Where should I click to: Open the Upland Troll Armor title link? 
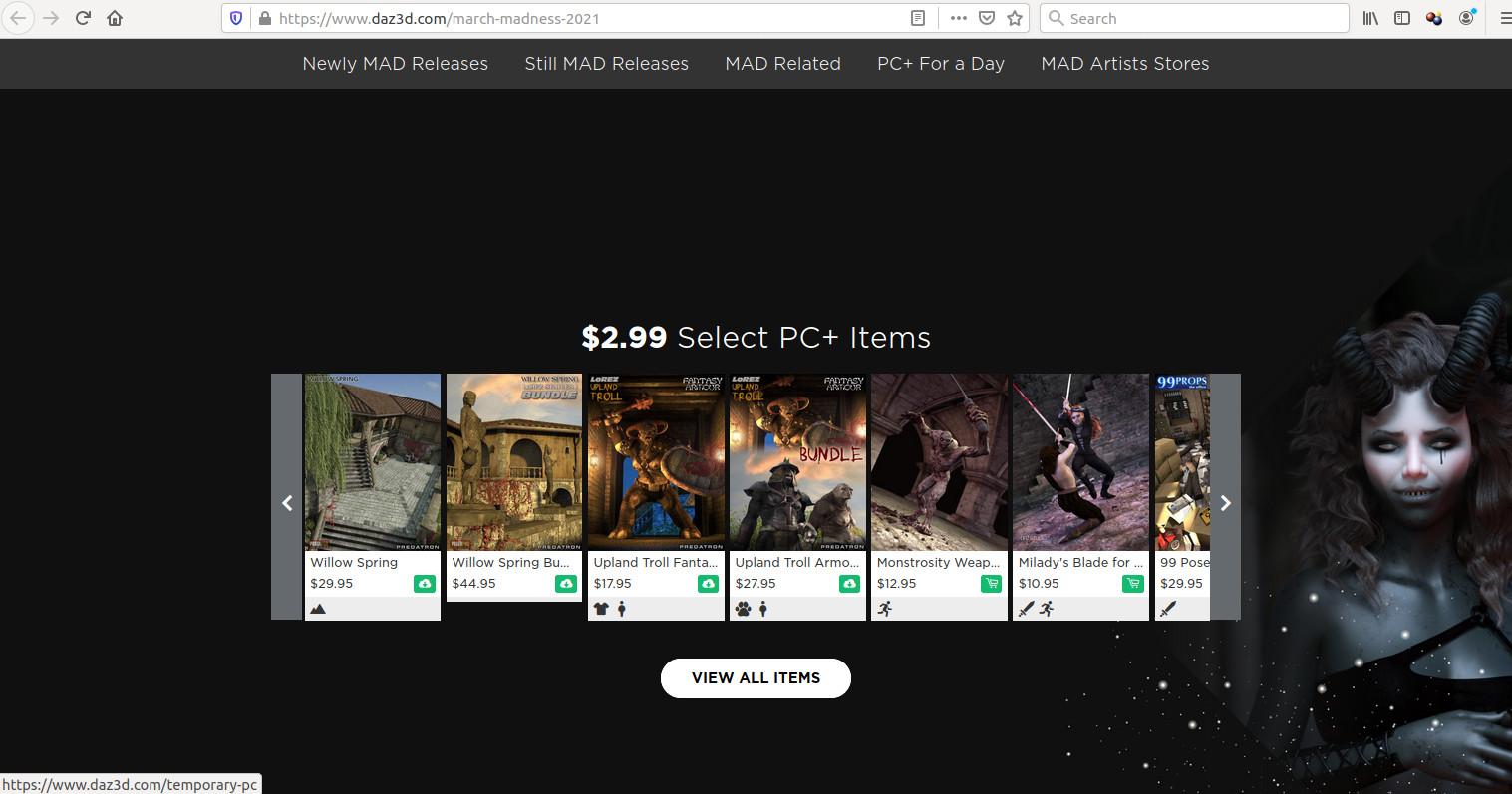click(x=797, y=562)
